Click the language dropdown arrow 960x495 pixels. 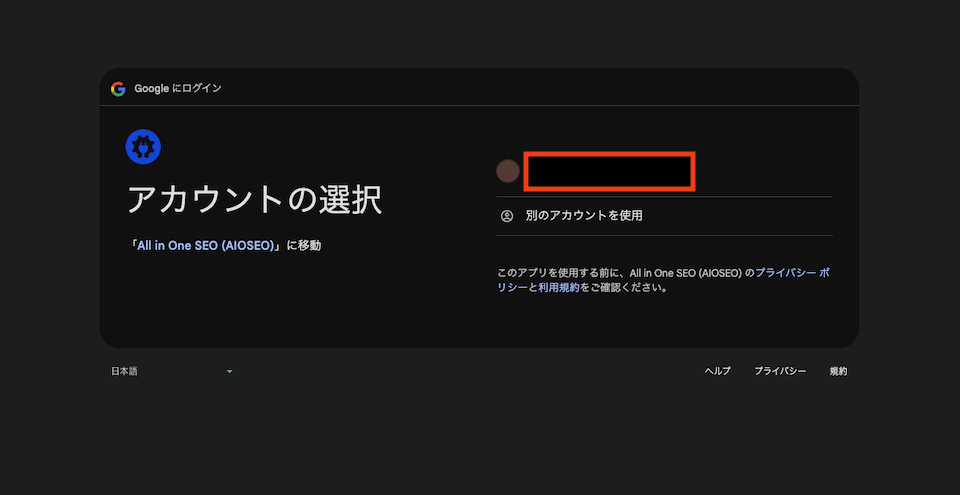pyautogui.click(x=230, y=371)
